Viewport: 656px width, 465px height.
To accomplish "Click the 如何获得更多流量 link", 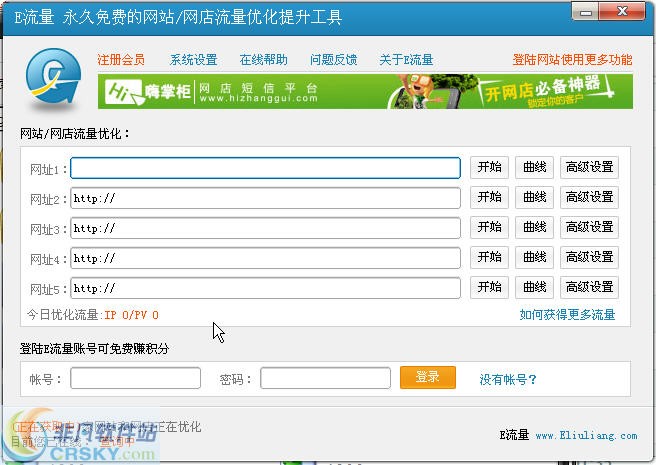I will (567, 315).
